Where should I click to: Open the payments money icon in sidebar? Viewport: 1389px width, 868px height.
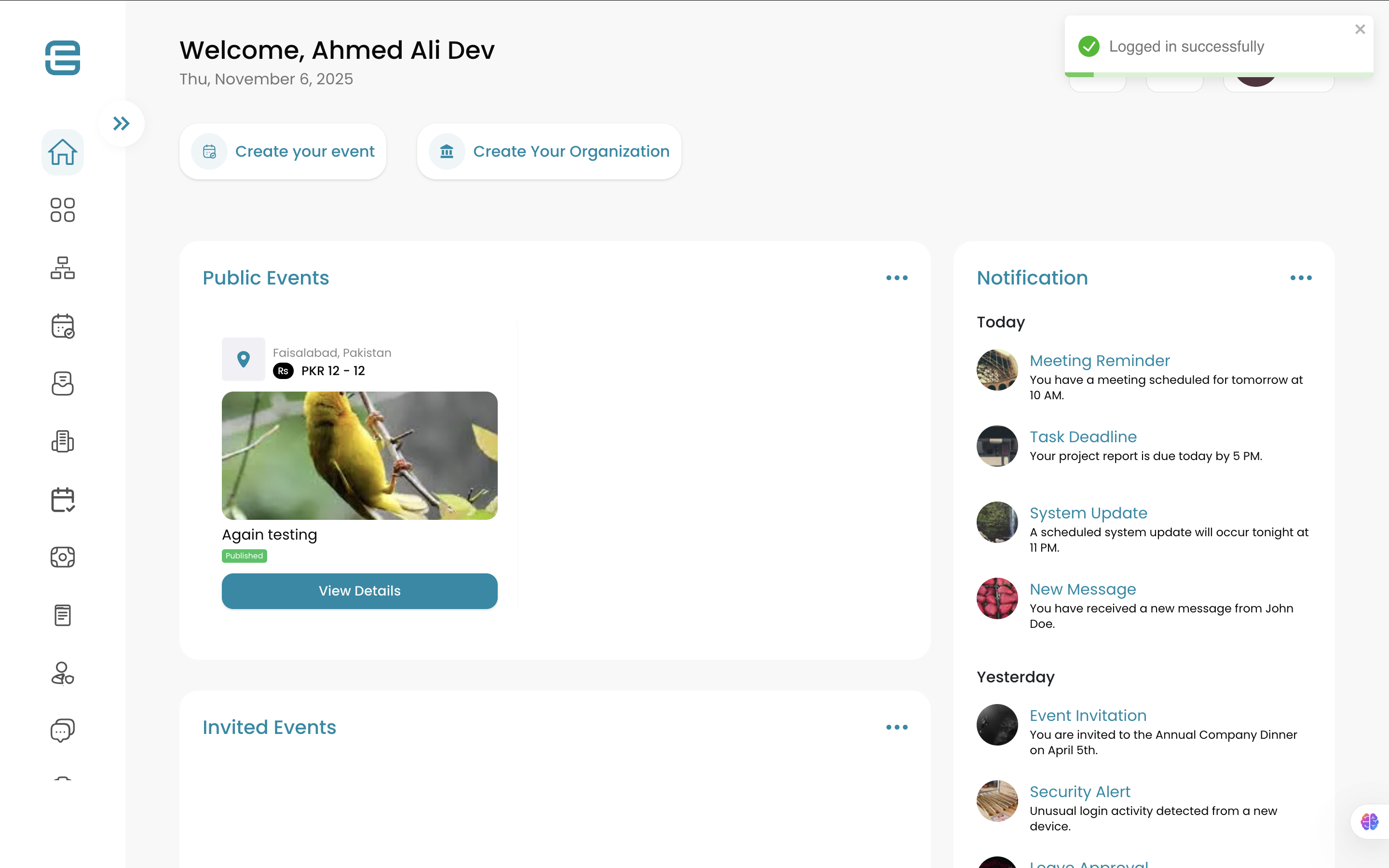(x=63, y=556)
